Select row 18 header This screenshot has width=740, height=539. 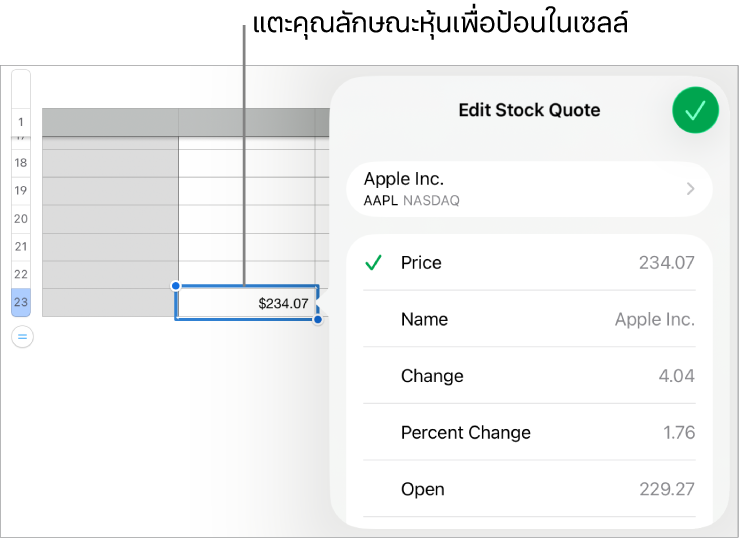coord(21,163)
